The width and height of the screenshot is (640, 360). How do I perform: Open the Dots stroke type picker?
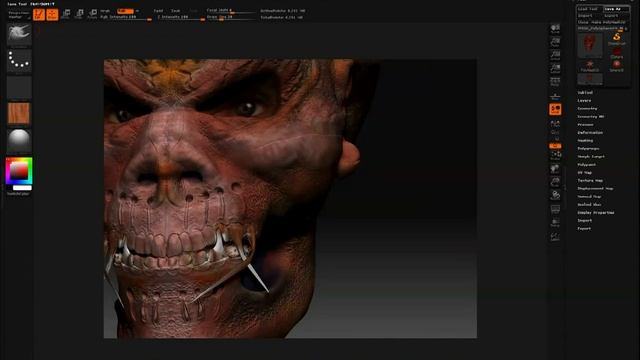(x=19, y=61)
